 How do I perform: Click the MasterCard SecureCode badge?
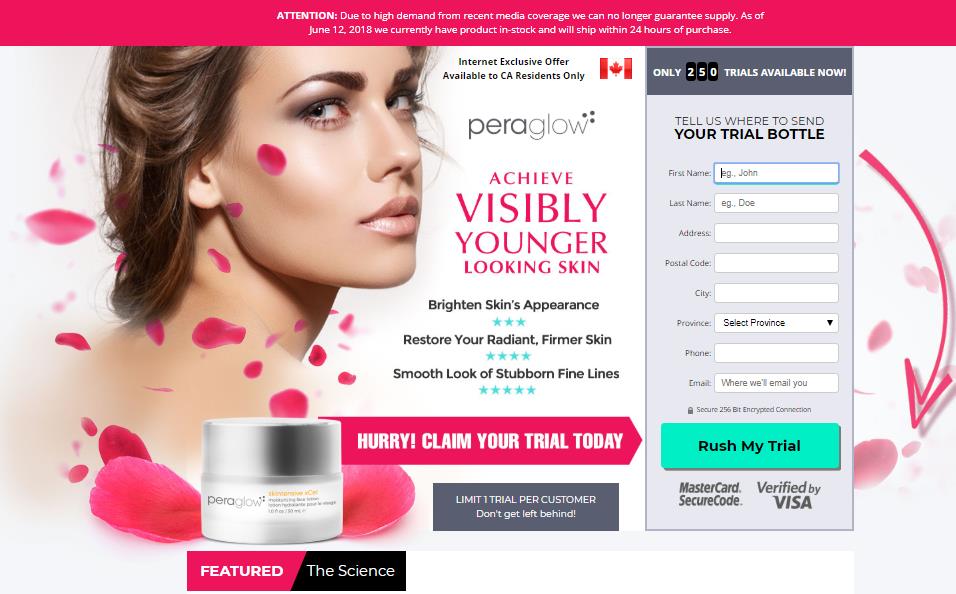coord(710,494)
